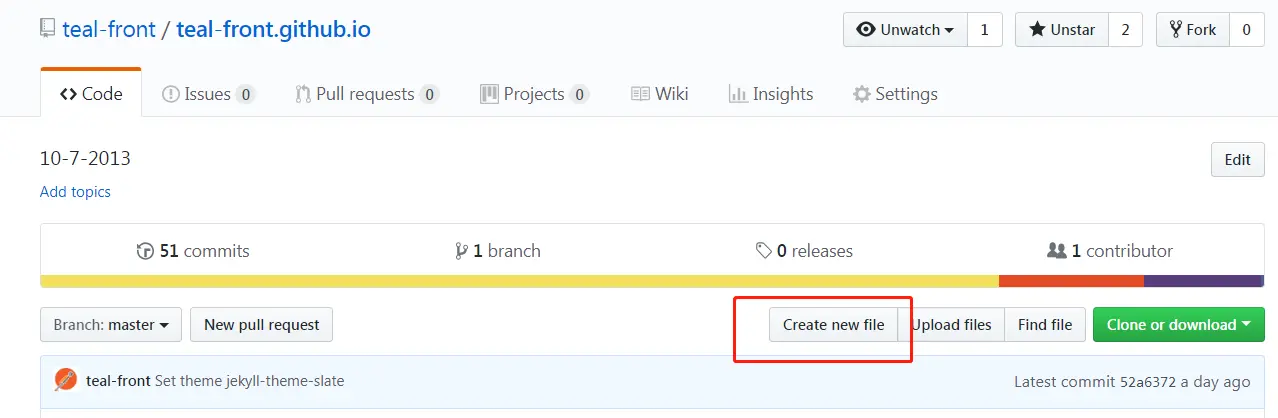1278x418 pixels.
Task: Open the 1 branch link
Action: (497, 251)
